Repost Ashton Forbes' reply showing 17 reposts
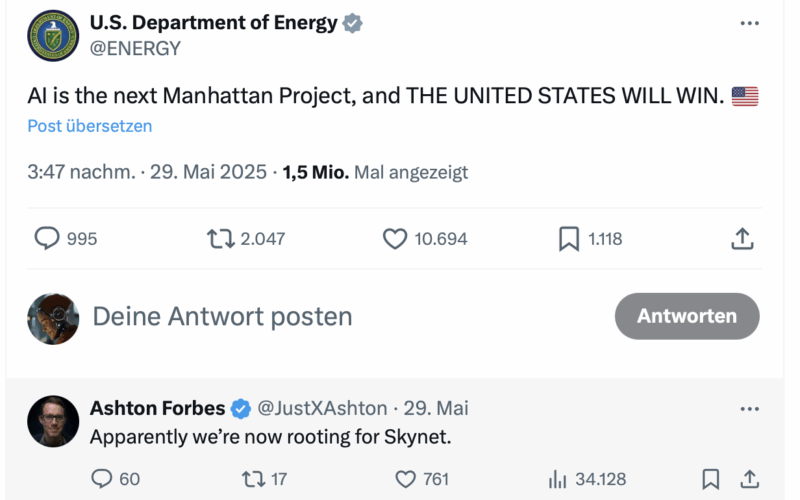The width and height of the screenshot is (800, 500). point(254,479)
